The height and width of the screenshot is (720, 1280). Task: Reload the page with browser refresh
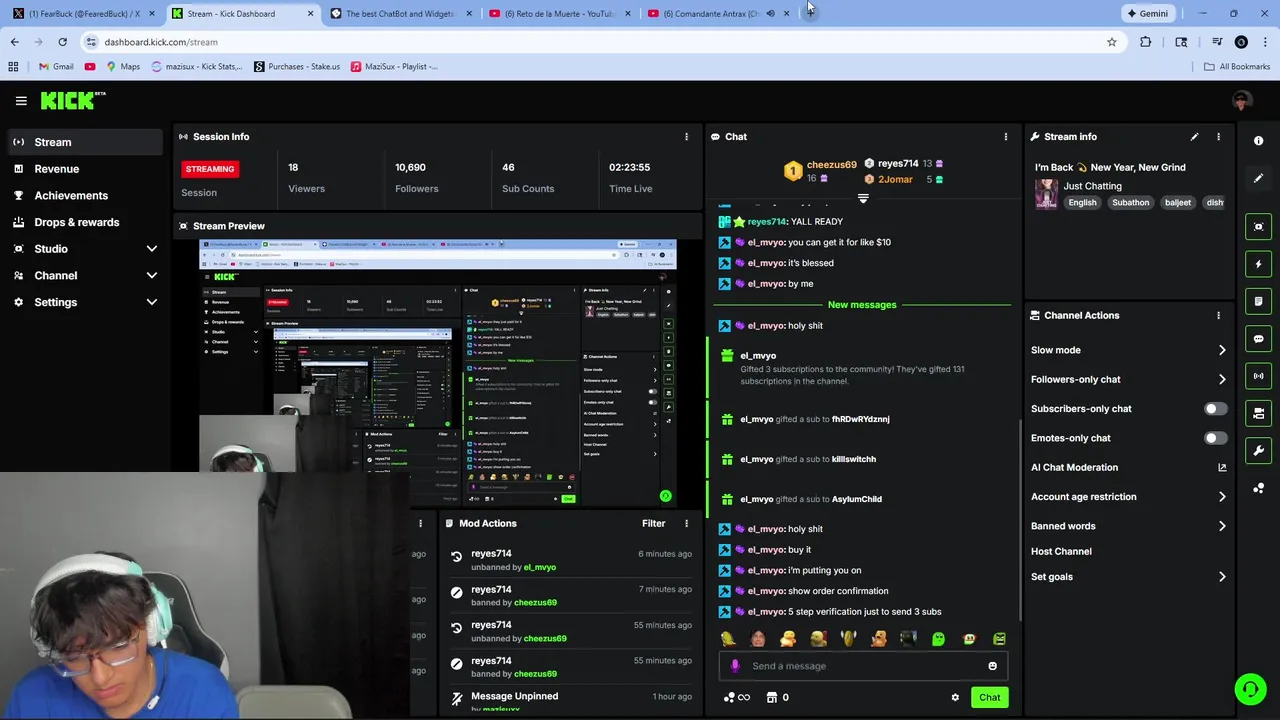tap(62, 42)
